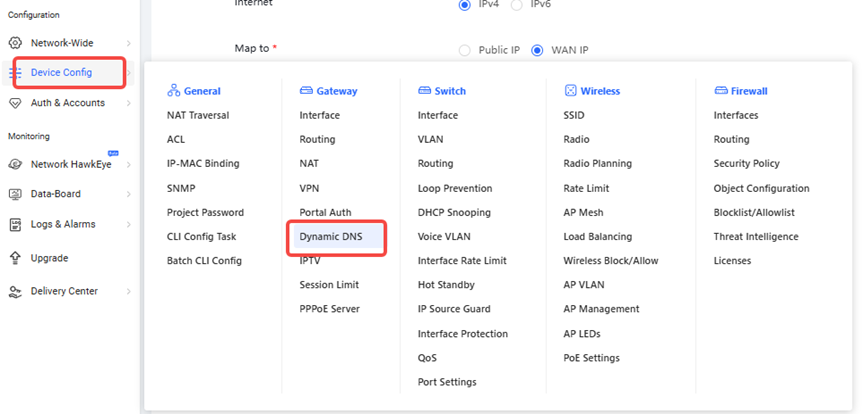The height and width of the screenshot is (414, 863).
Task: Open the Switch category header
Action: [x=449, y=91]
